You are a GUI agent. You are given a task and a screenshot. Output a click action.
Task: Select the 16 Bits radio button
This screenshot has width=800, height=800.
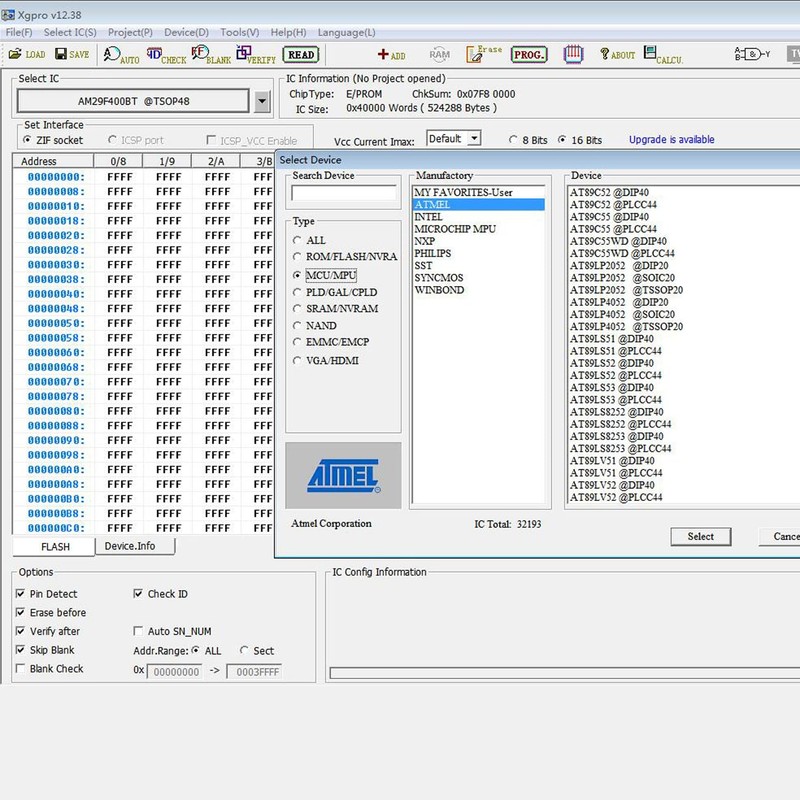580,140
